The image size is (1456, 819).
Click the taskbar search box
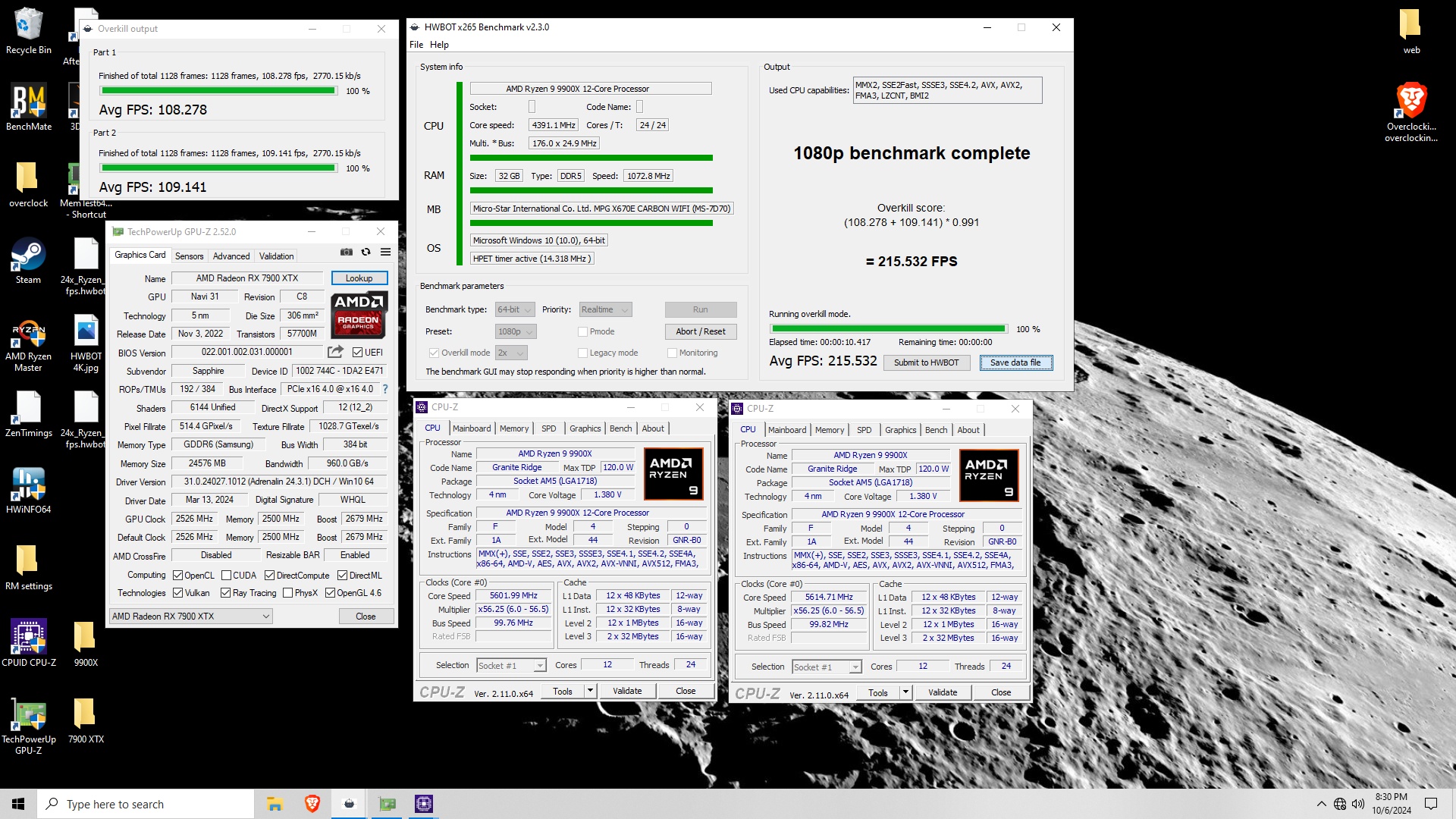[x=146, y=804]
